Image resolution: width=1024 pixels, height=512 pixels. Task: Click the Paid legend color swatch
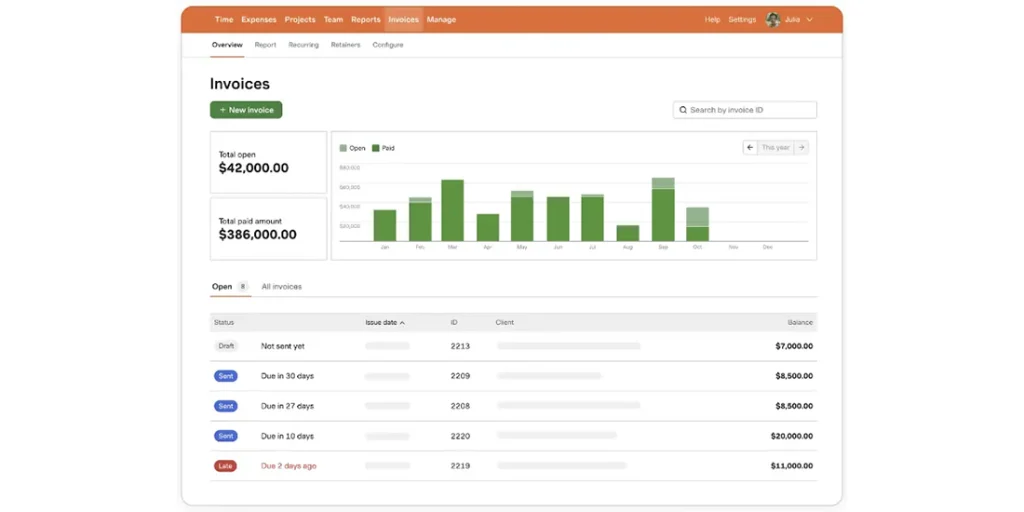pyautogui.click(x=376, y=148)
